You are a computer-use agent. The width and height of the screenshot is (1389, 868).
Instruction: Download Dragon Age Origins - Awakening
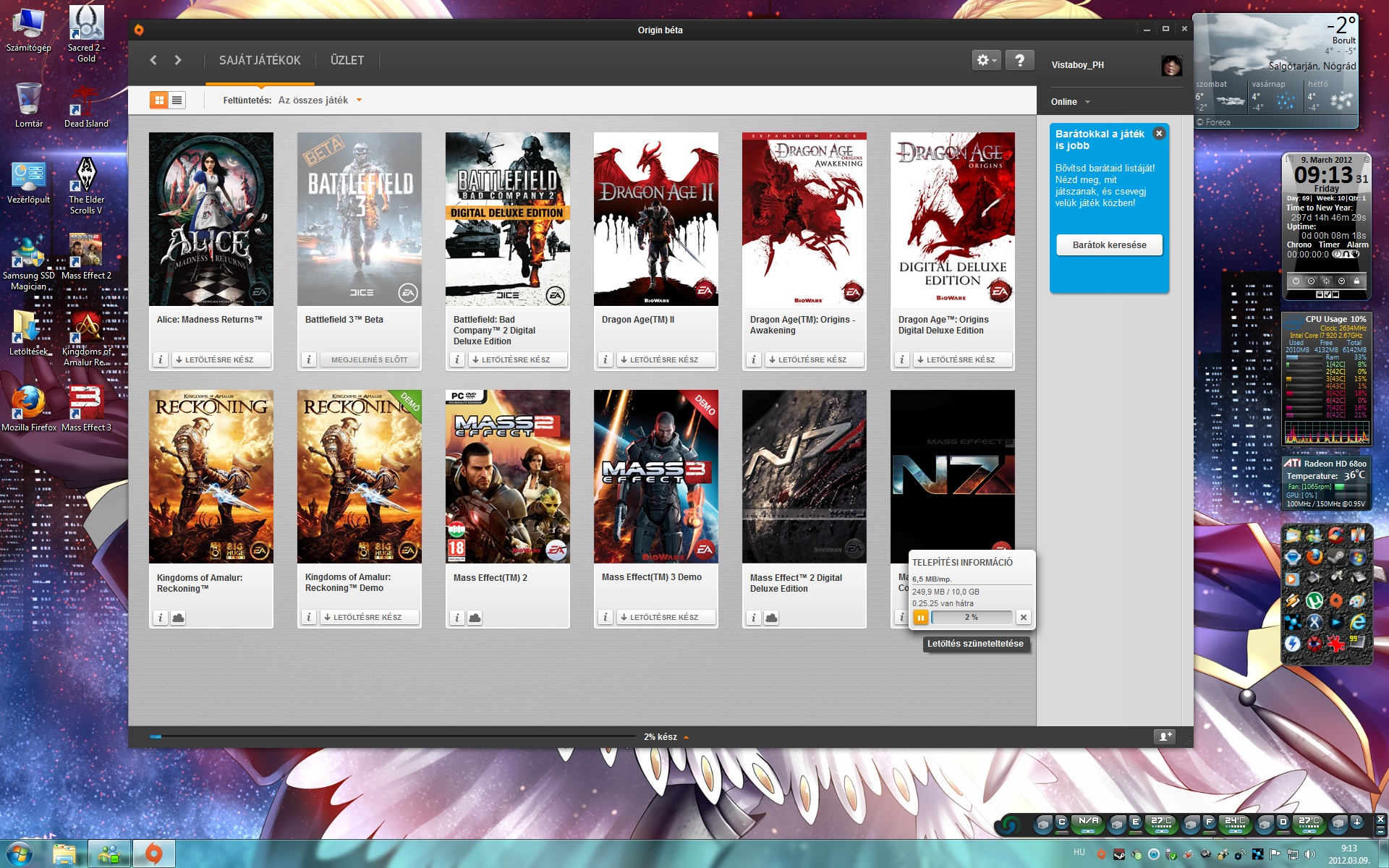coord(814,359)
